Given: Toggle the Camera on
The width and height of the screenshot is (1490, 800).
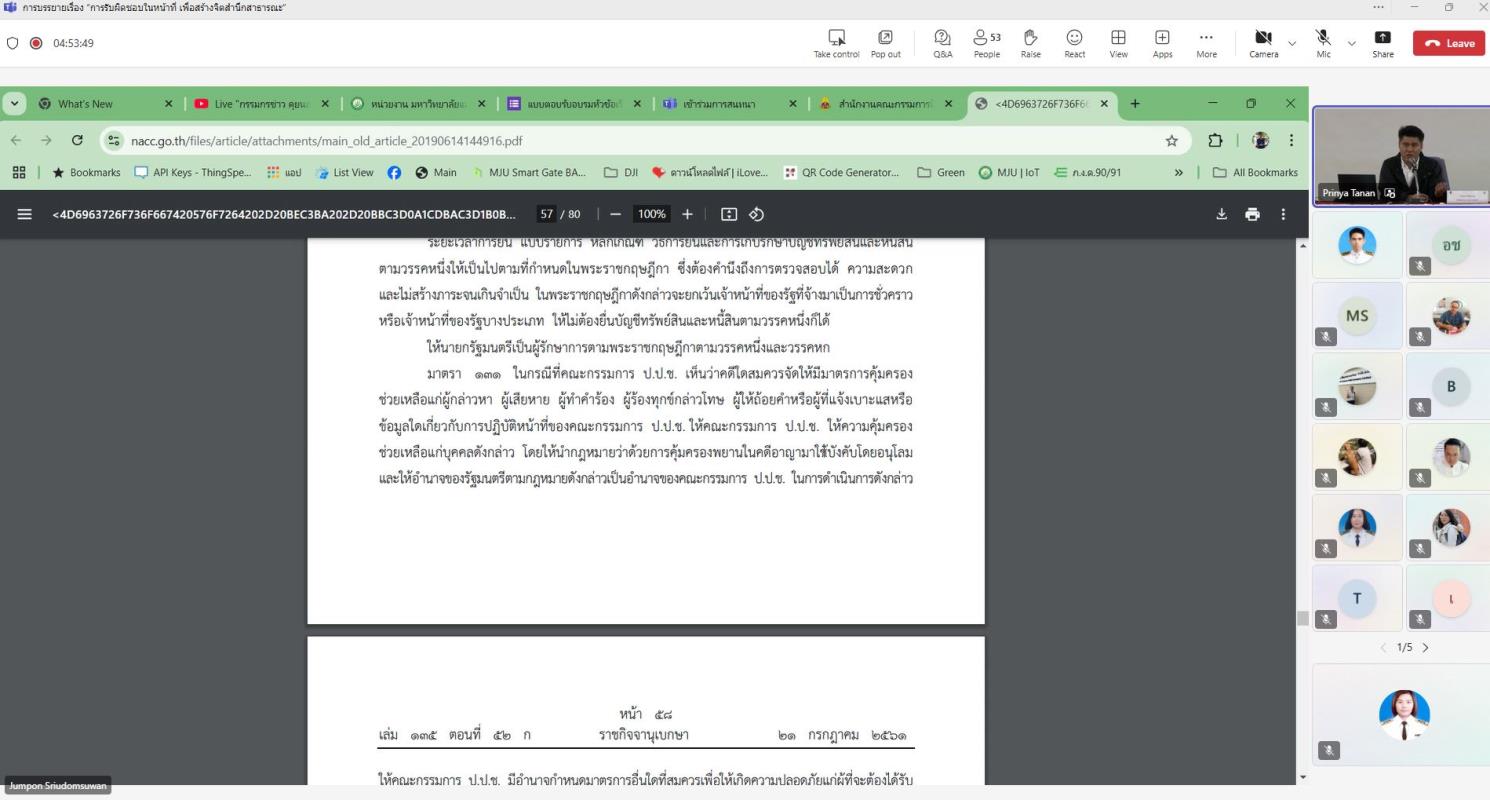Looking at the screenshot, I should pos(1263,43).
